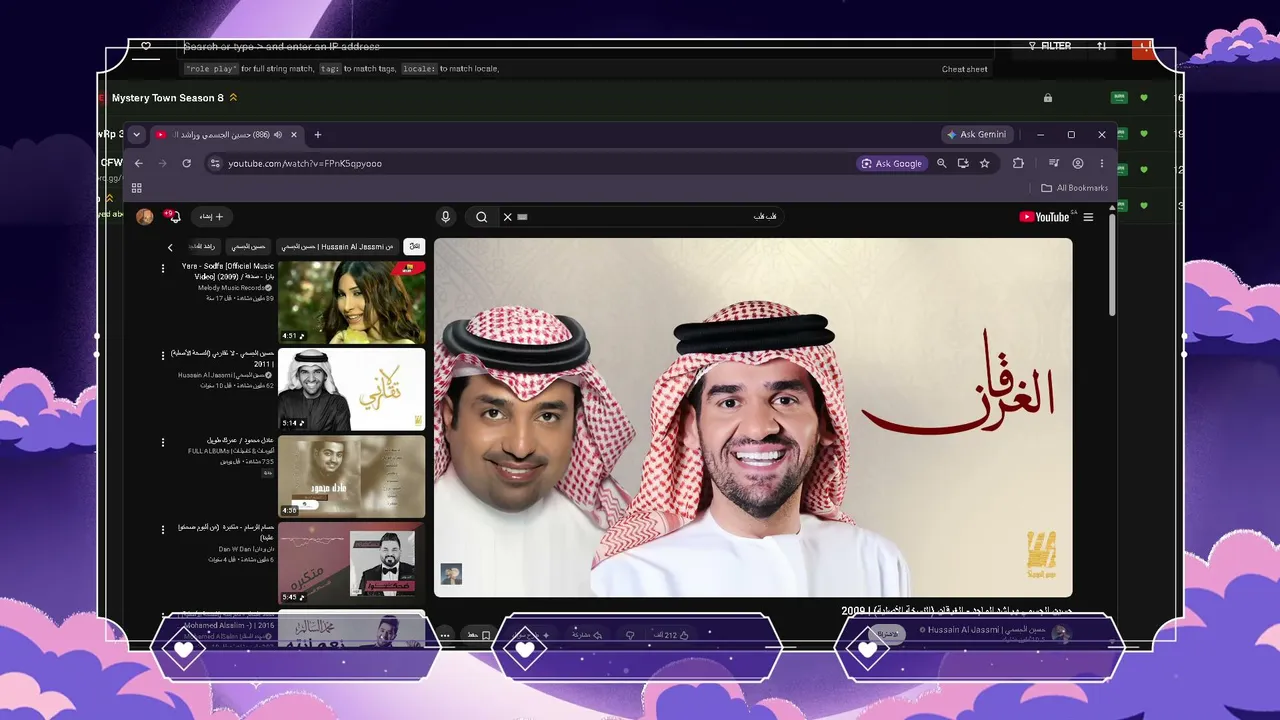Screen dimensions: 1280x720
Task: Open the Chrome apps grid icon
Action: tap(137, 188)
